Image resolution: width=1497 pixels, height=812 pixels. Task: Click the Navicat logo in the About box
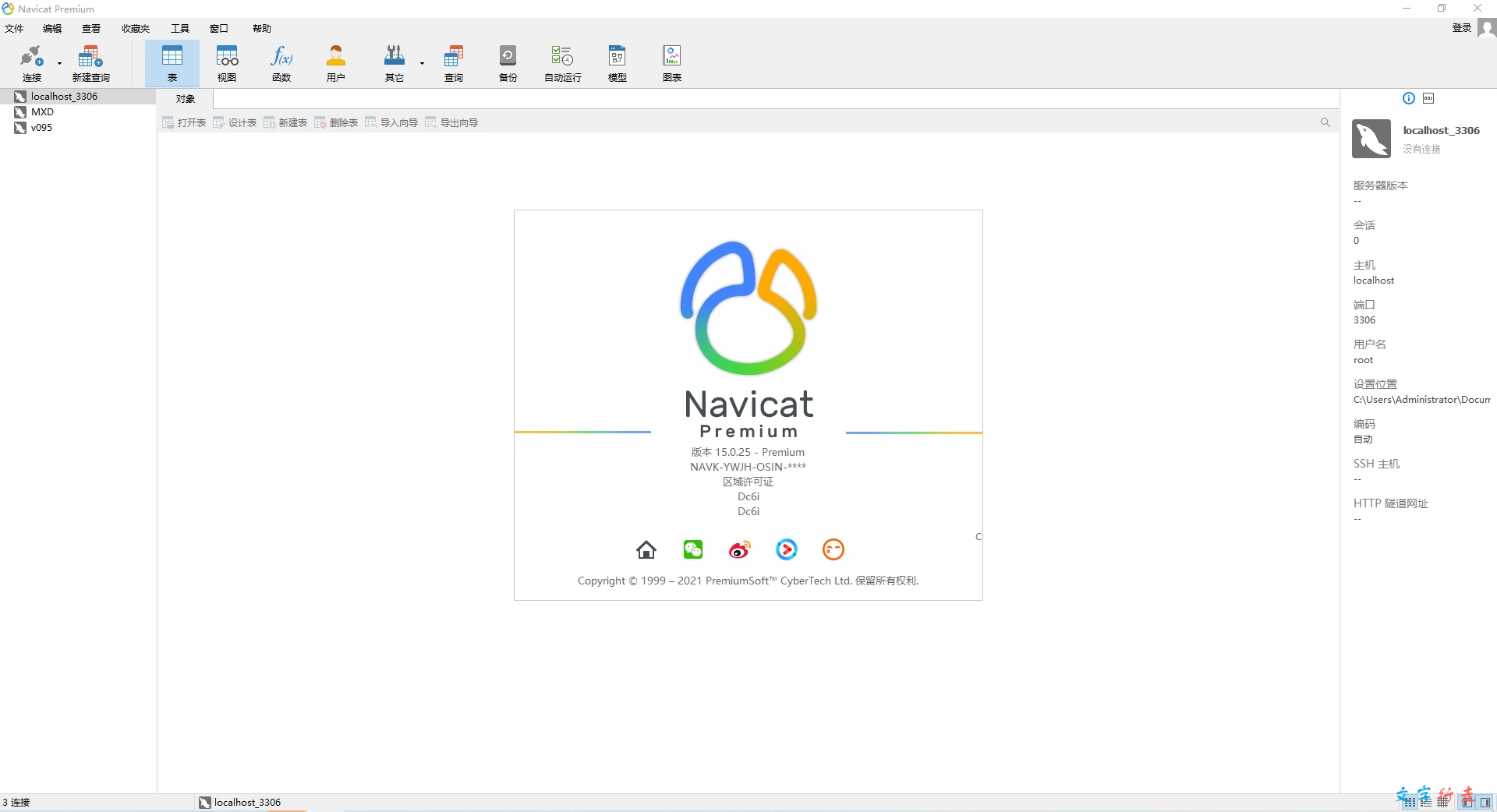click(x=748, y=308)
